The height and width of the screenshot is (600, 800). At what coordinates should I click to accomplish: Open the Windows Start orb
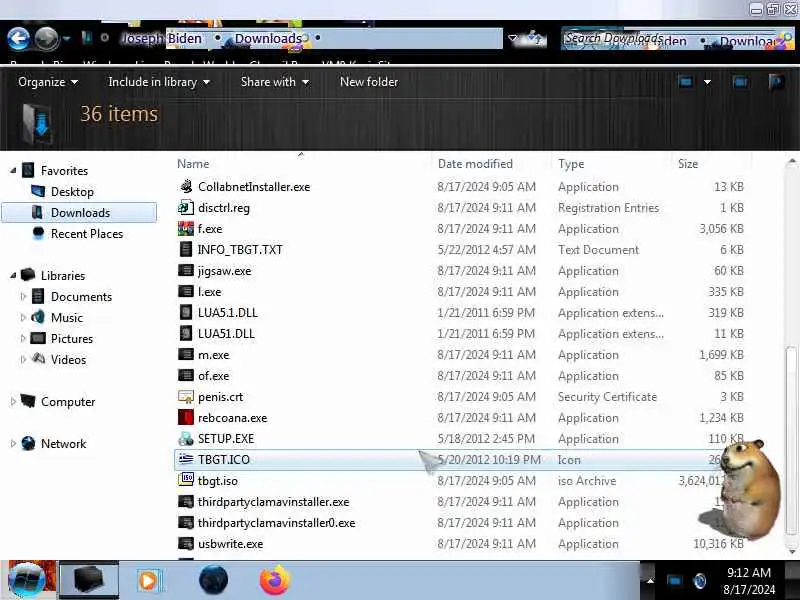[27, 580]
